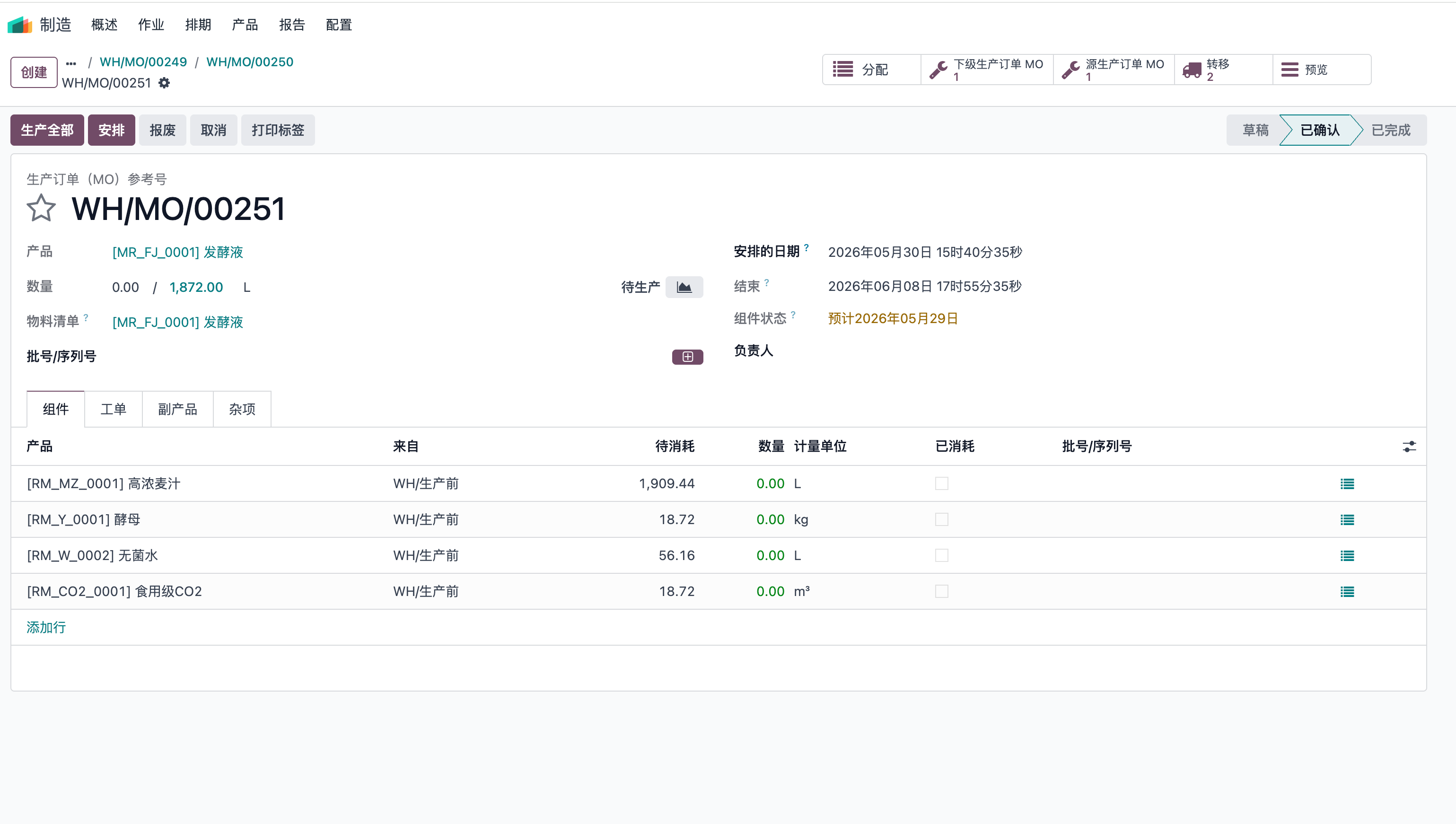Open the 报告 menu

pos(292,24)
